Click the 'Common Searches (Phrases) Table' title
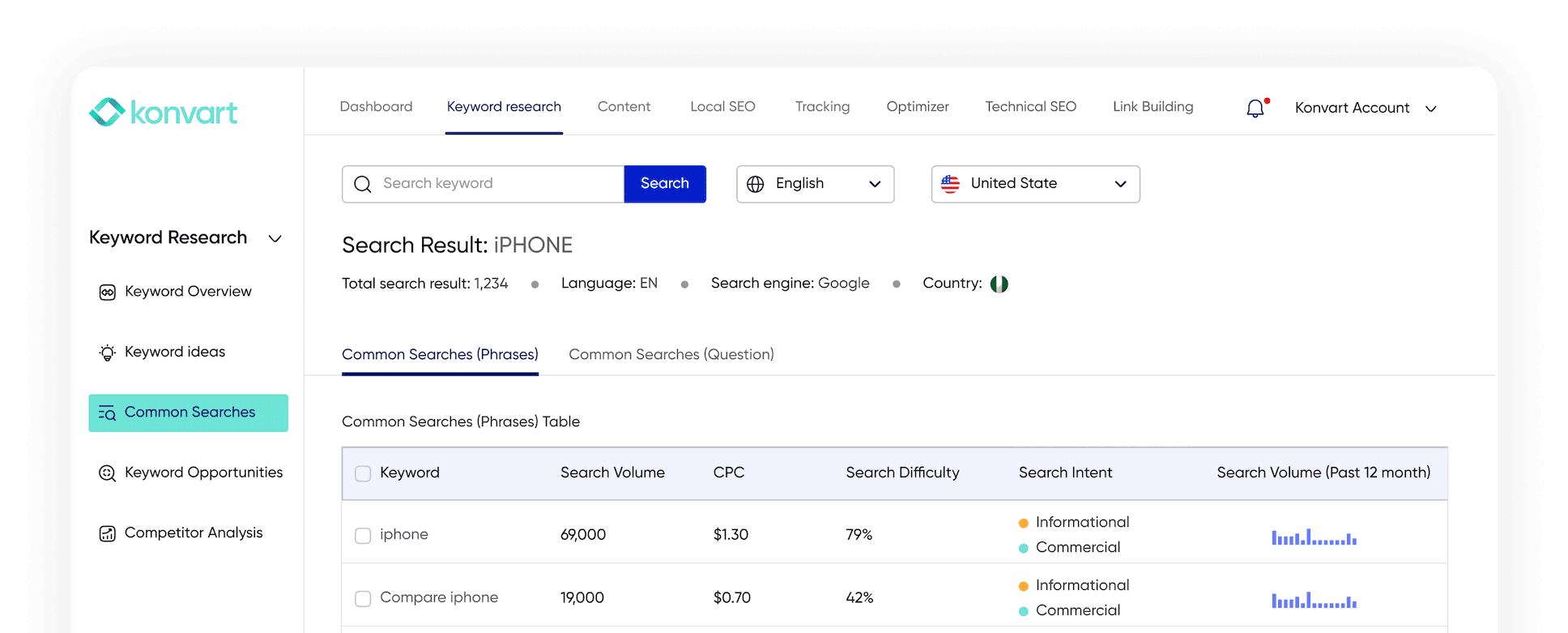Screen dimensions: 1568x633 pos(461,421)
